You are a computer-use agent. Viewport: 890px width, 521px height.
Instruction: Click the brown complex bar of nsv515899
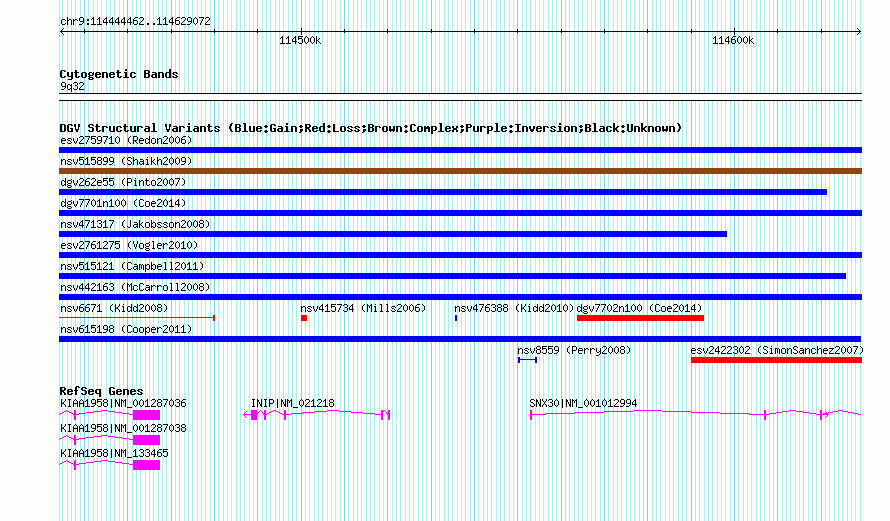click(460, 171)
